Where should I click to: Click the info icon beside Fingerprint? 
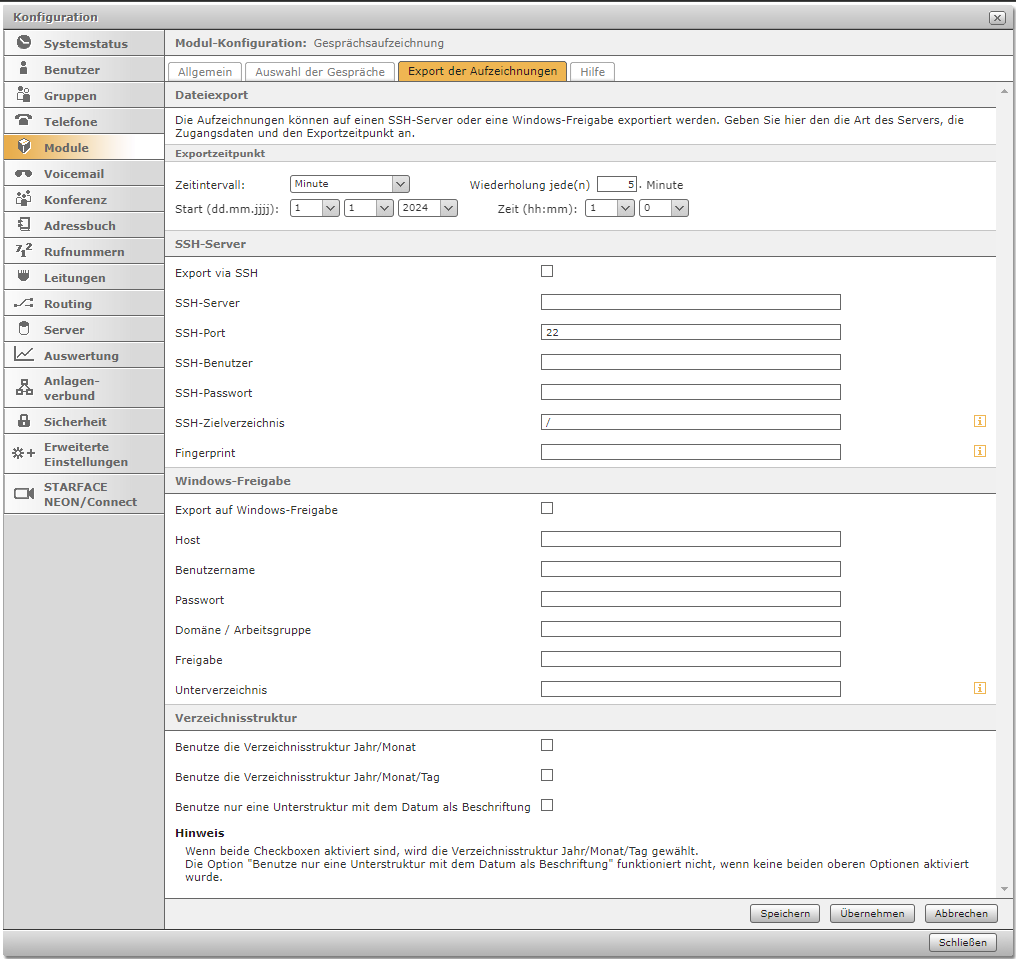point(979,452)
